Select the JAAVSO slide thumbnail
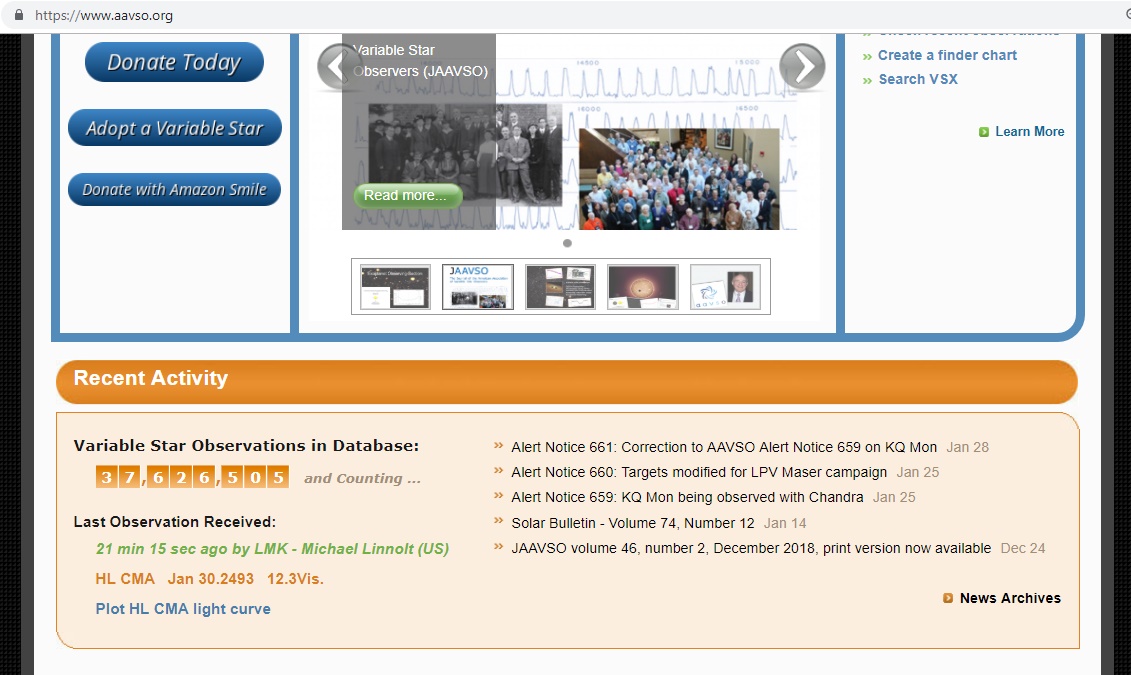 tap(478, 287)
